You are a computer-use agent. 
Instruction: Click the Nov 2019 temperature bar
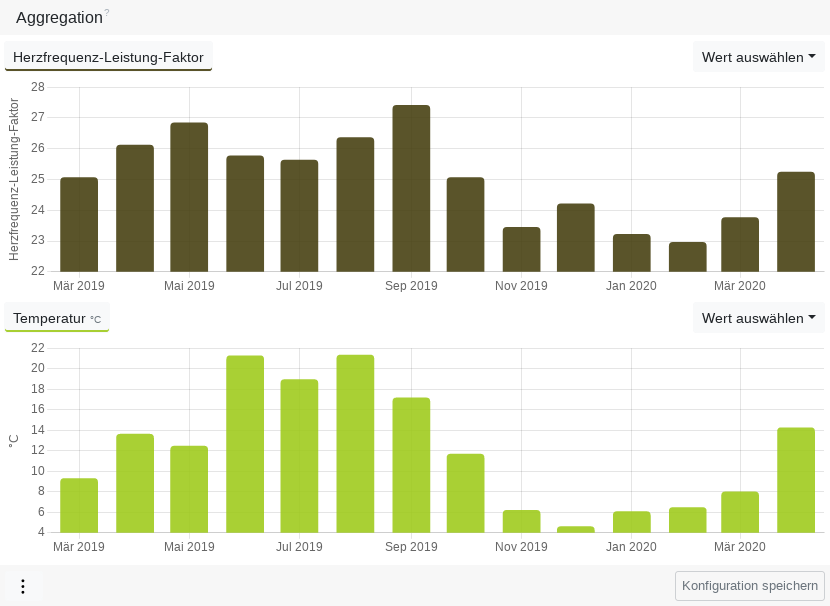pos(521,521)
